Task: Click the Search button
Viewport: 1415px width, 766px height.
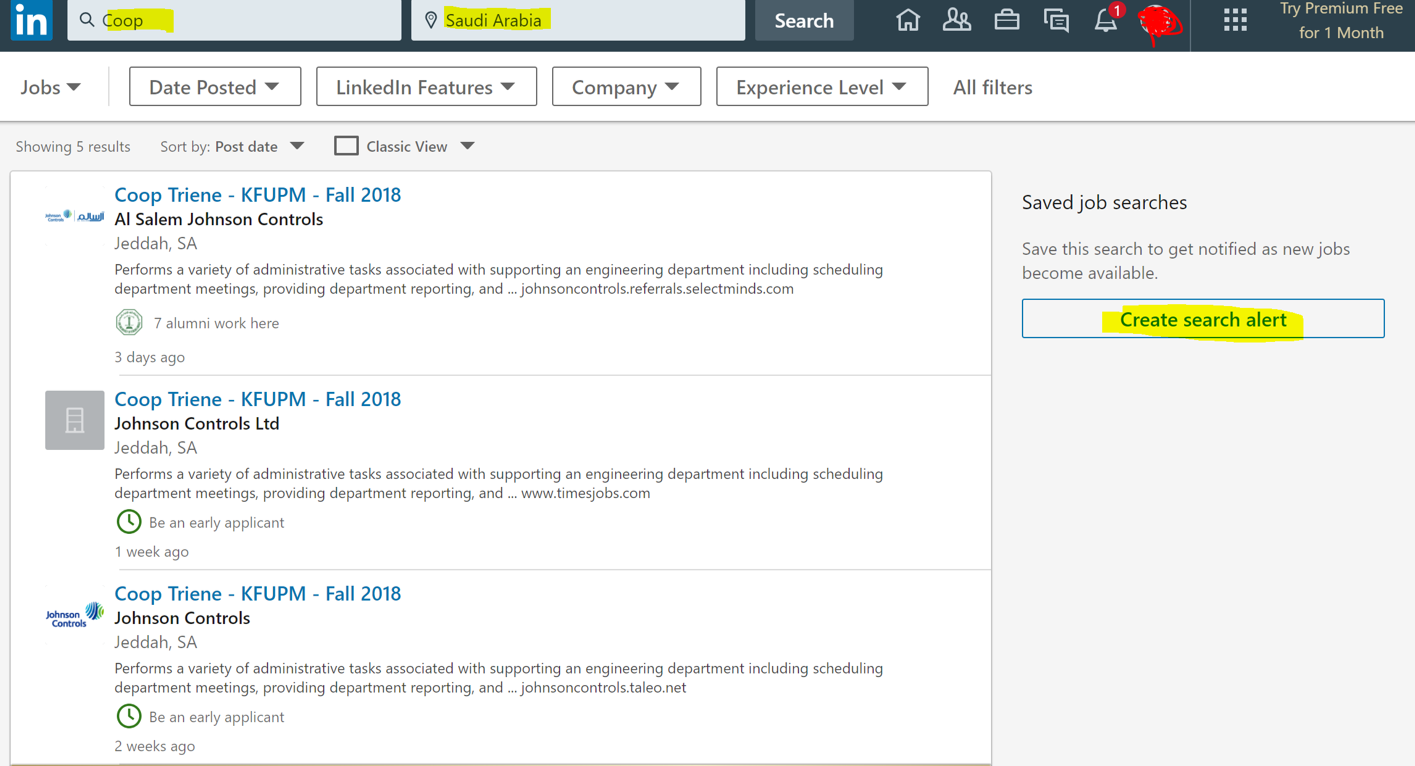Action: click(x=804, y=20)
